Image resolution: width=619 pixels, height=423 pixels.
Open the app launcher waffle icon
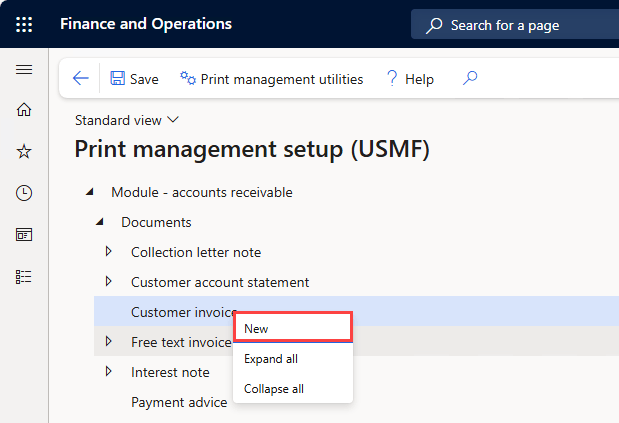24,24
